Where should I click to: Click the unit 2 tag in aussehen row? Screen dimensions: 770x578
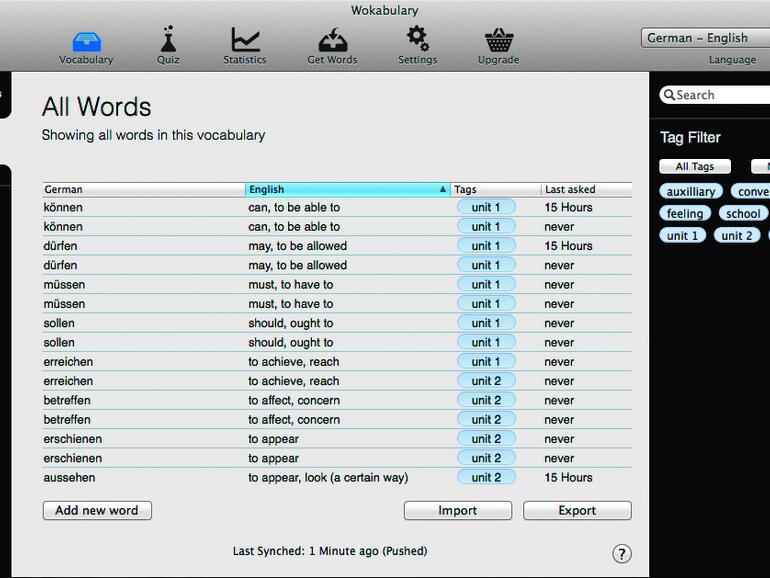coord(486,477)
